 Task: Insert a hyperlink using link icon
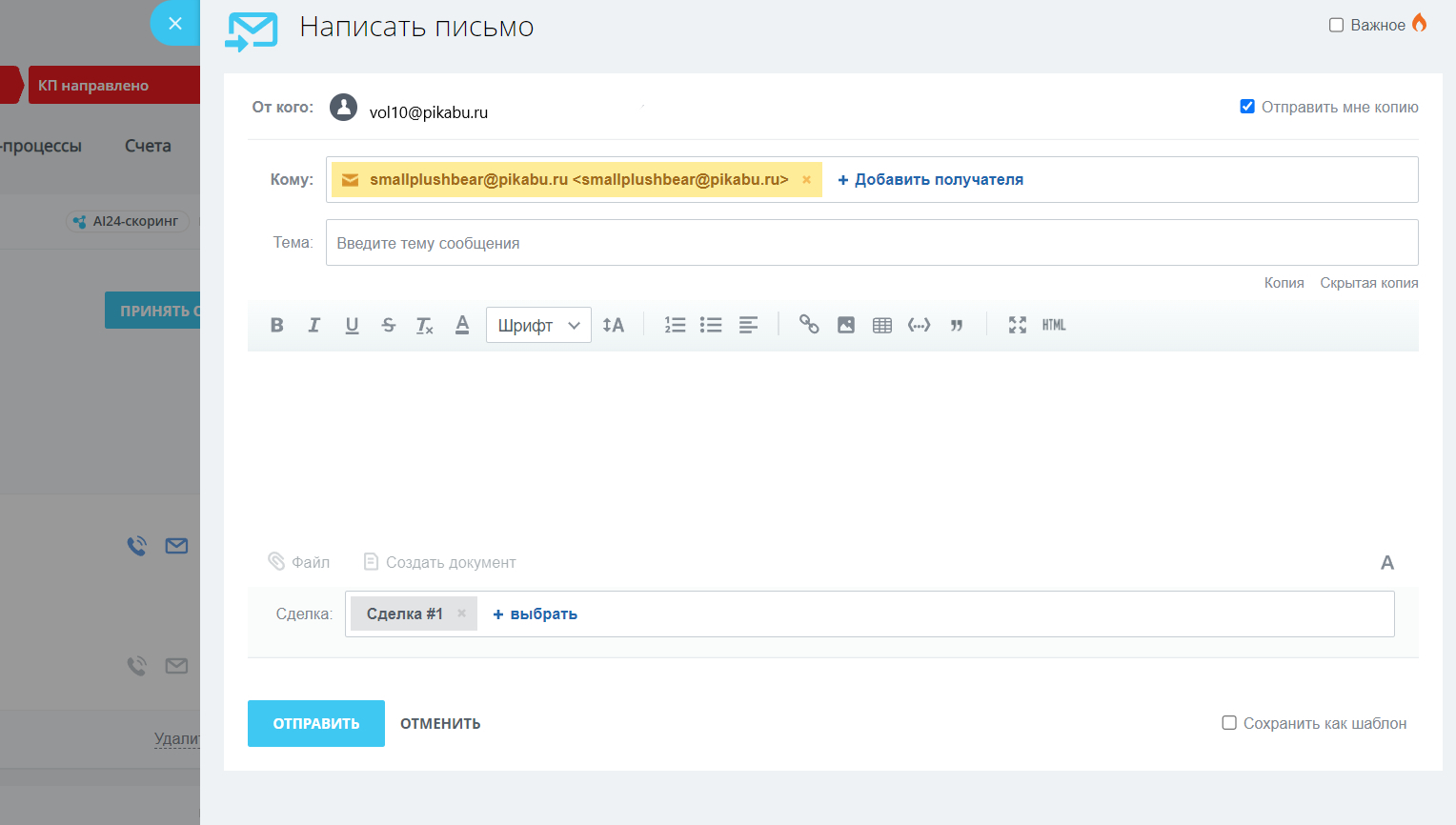pyautogui.click(x=809, y=325)
